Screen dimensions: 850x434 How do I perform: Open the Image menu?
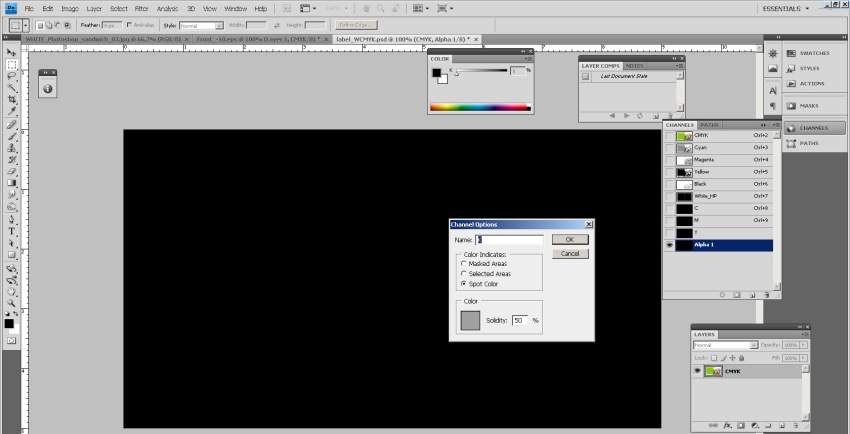click(70, 9)
